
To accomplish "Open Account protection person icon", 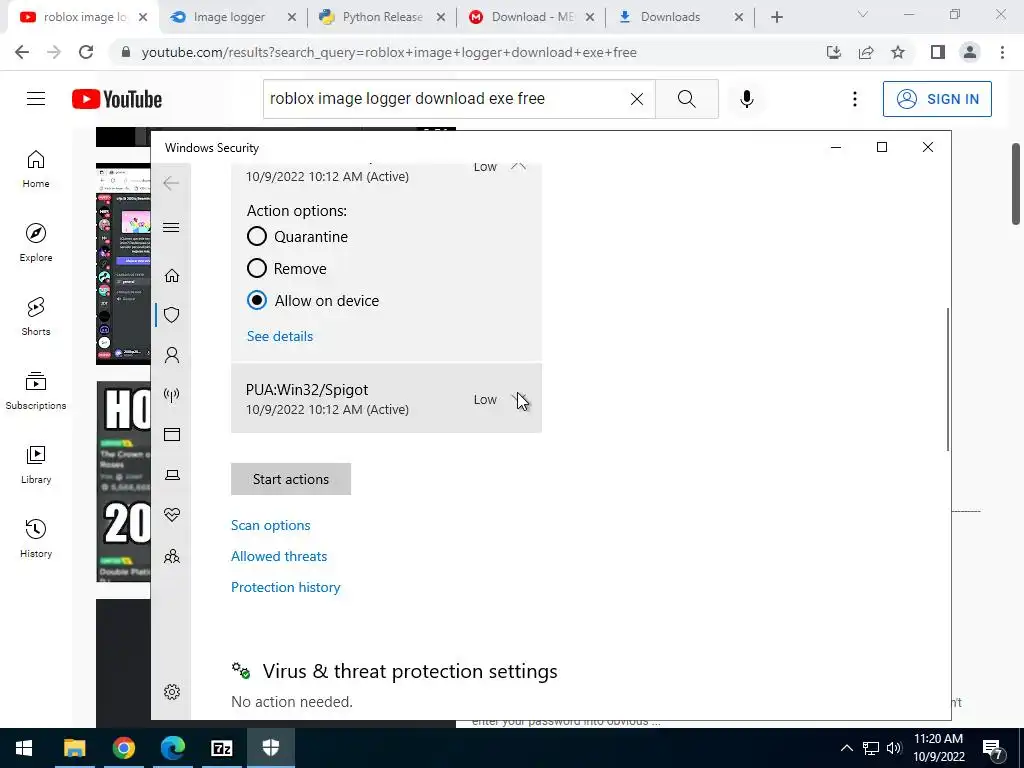I will pos(172,355).
